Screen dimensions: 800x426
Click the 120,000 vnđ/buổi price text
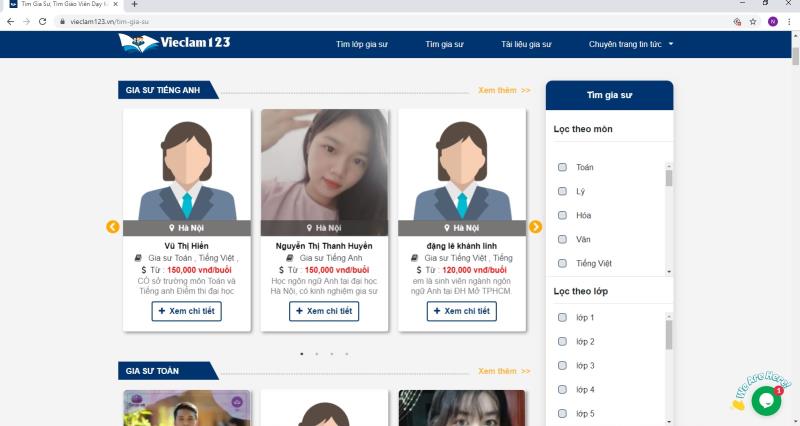pos(474,270)
